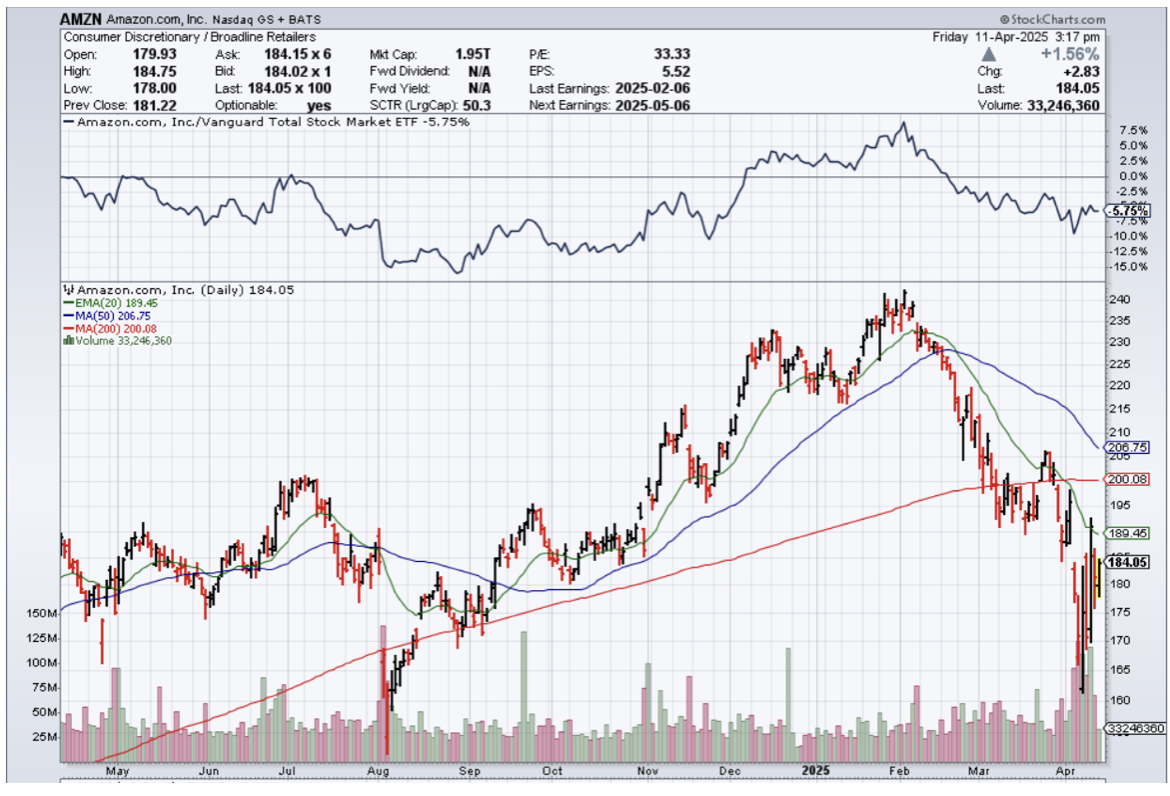Click the OHLC bar icon beside Amazon.com (Daily)
Screen dimensions: 1170x796
[66, 289]
